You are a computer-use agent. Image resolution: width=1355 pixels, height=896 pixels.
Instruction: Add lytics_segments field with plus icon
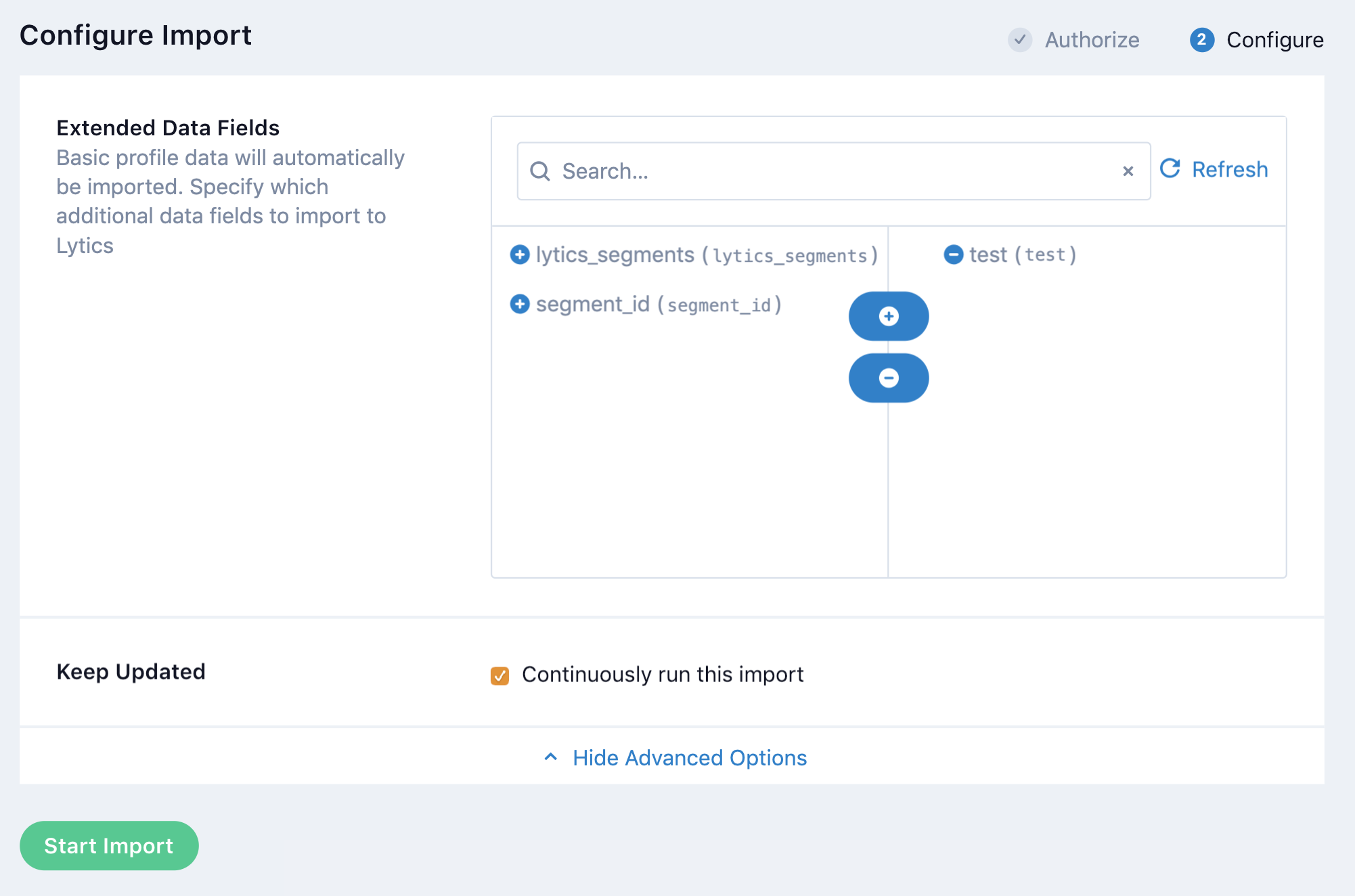(520, 254)
